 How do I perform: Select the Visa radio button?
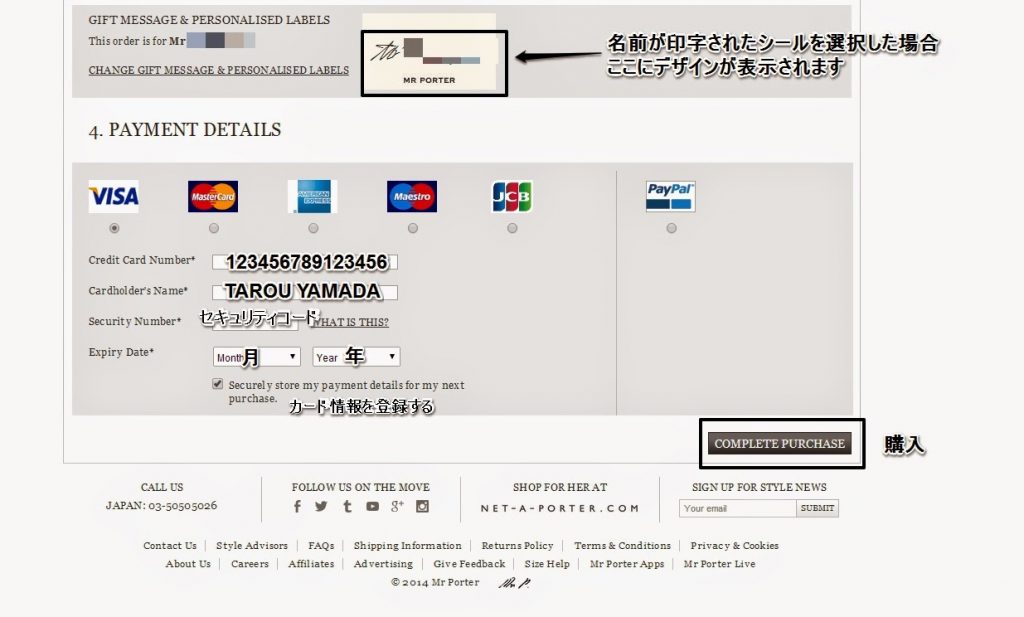pyautogui.click(x=114, y=228)
